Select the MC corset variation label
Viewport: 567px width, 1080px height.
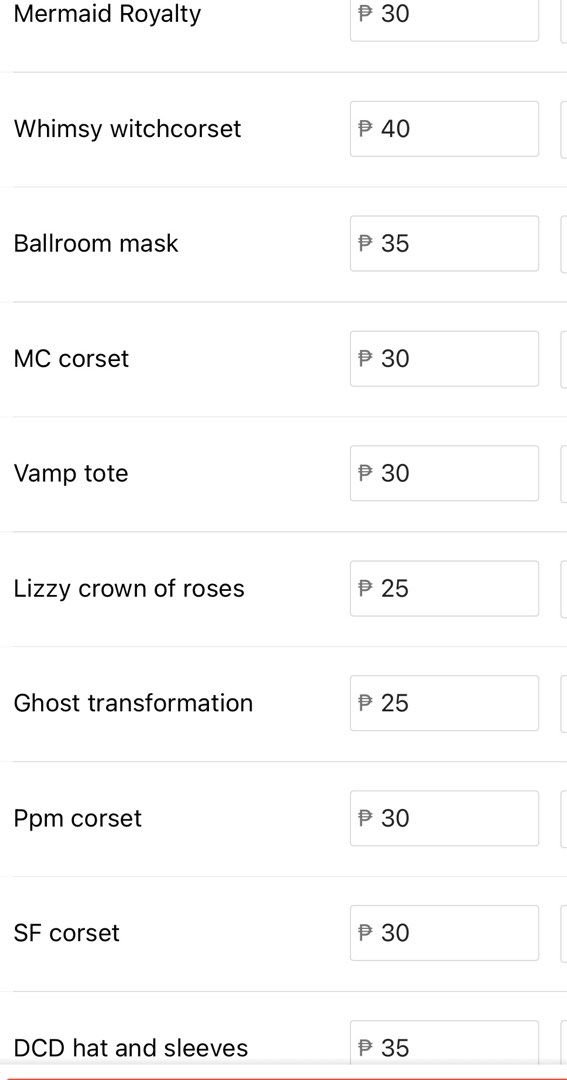pos(71,359)
